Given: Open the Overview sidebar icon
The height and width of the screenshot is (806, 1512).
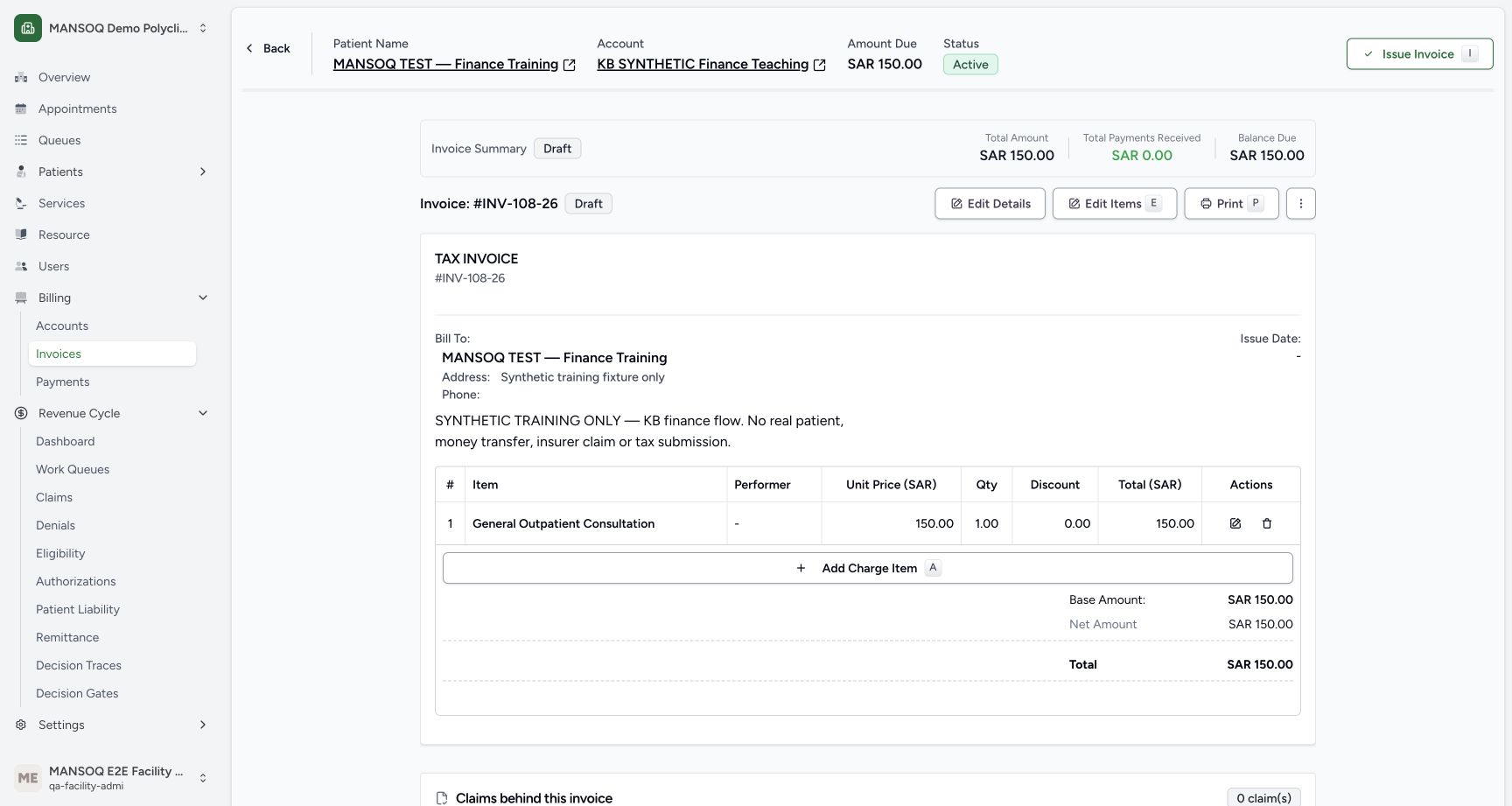Looking at the screenshot, I should tap(21, 77).
